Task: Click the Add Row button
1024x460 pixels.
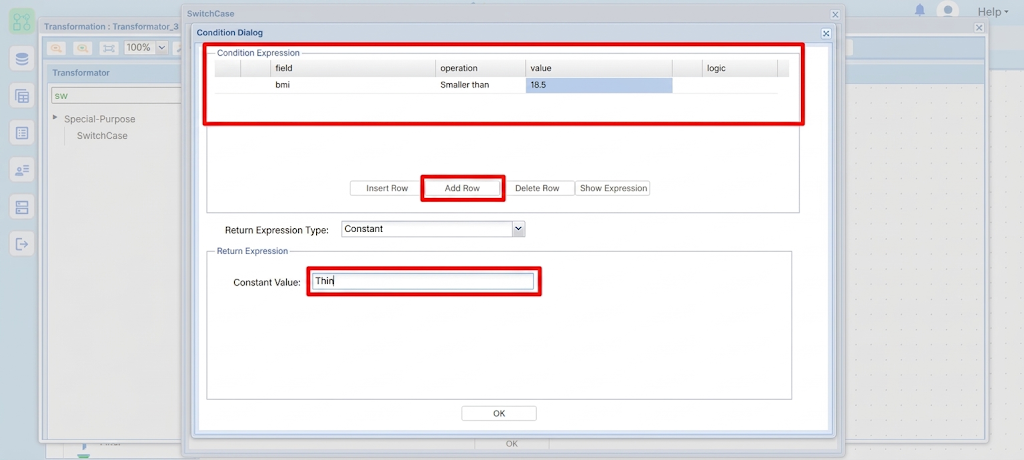Action: [462, 188]
